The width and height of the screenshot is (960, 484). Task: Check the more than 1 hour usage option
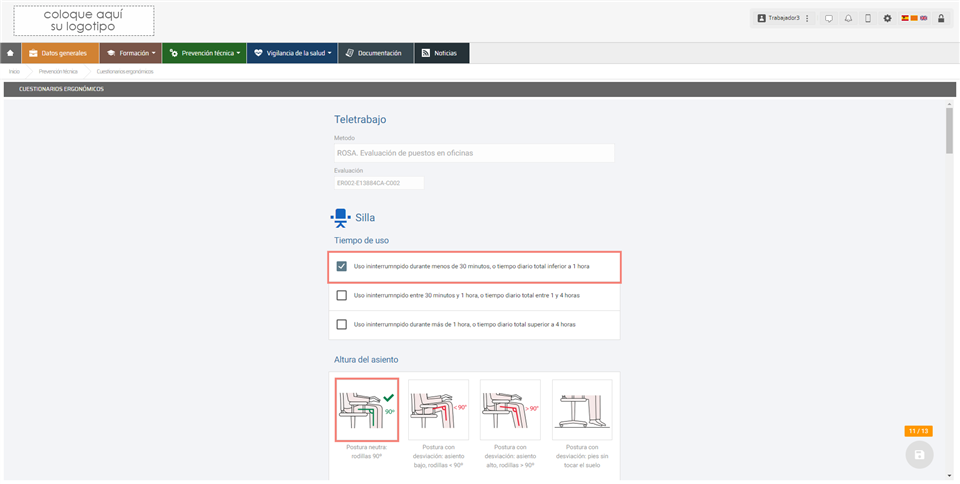click(342, 324)
